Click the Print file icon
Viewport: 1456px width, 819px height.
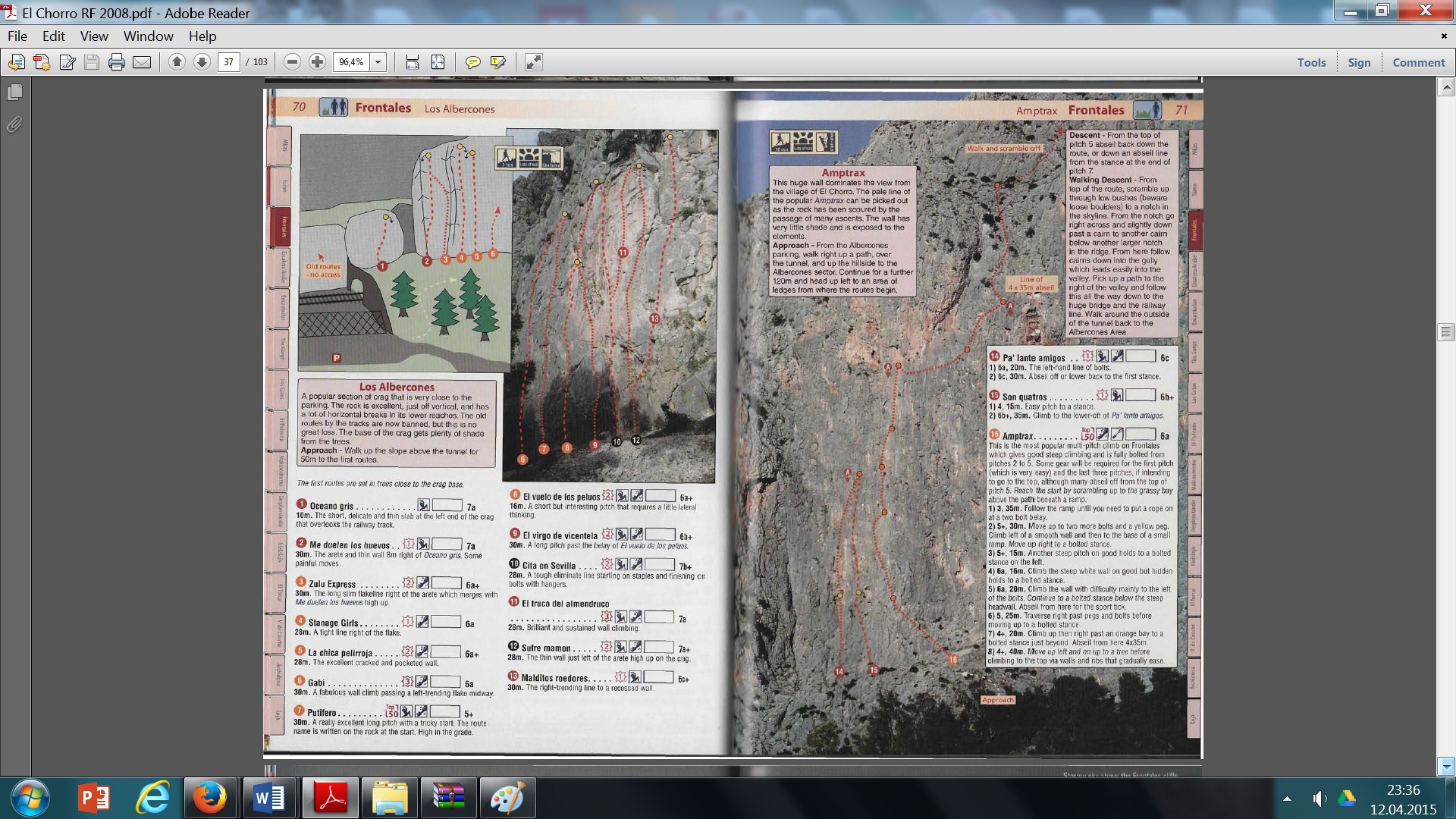[x=116, y=62]
